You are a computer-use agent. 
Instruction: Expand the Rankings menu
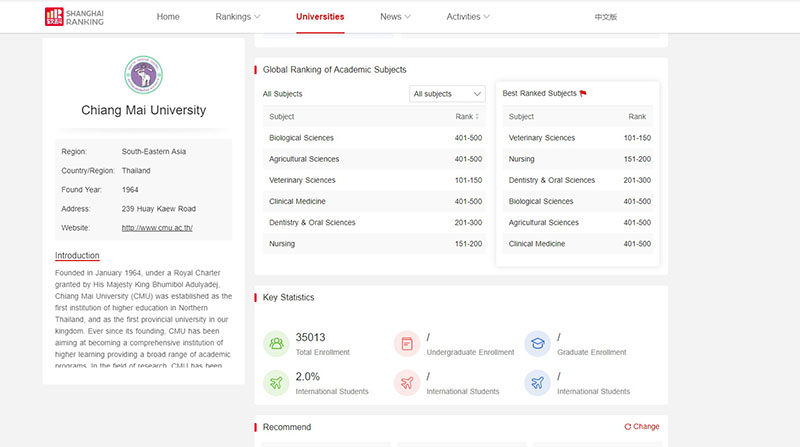(238, 17)
